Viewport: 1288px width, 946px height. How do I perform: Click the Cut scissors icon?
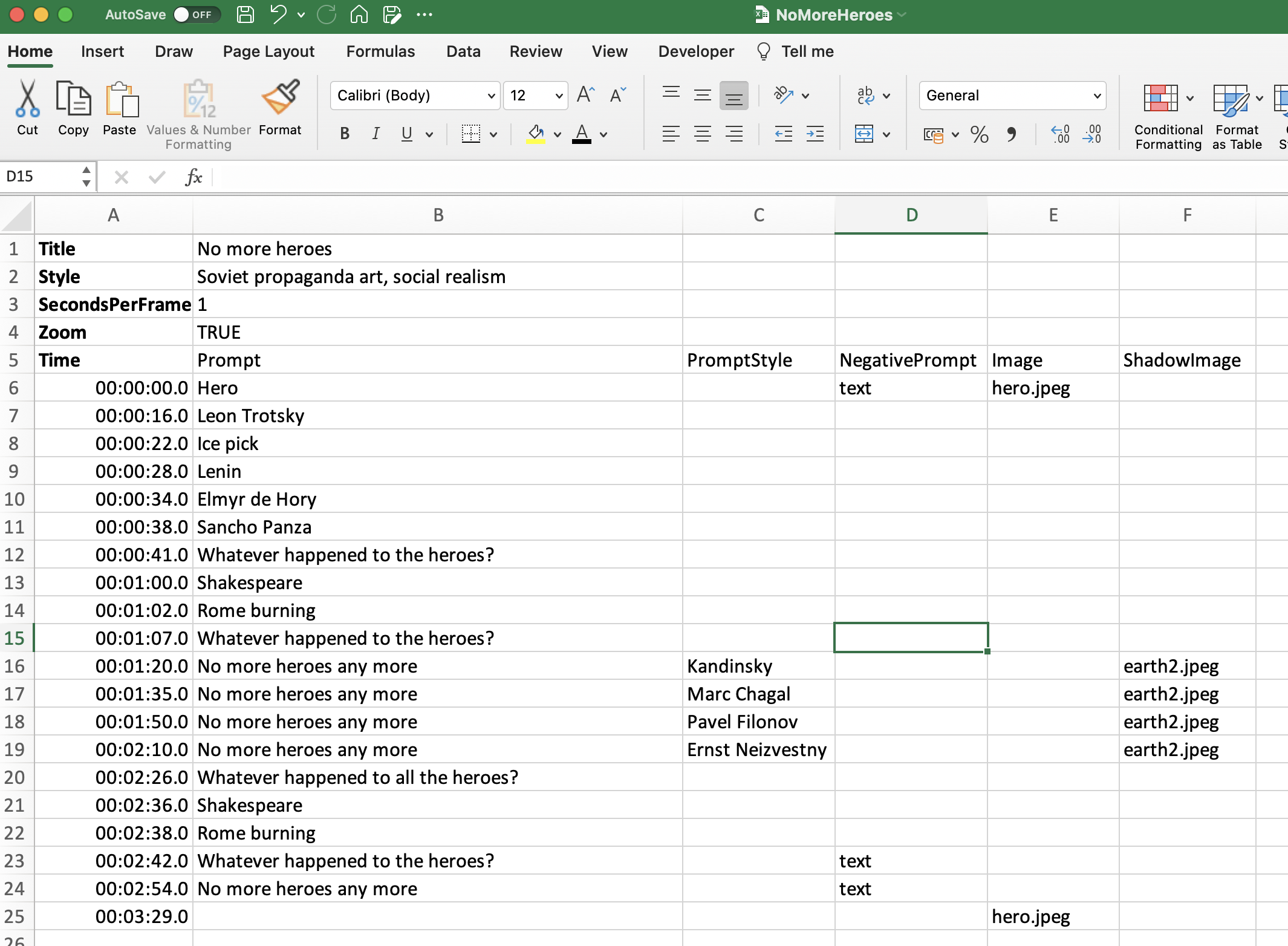[x=27, y=99]
